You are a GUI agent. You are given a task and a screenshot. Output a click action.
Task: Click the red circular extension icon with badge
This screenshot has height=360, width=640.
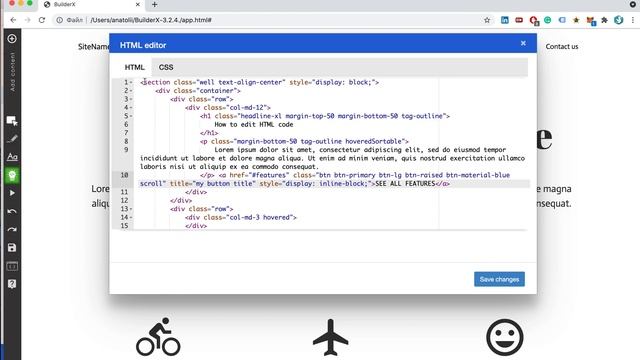[533, 20]
